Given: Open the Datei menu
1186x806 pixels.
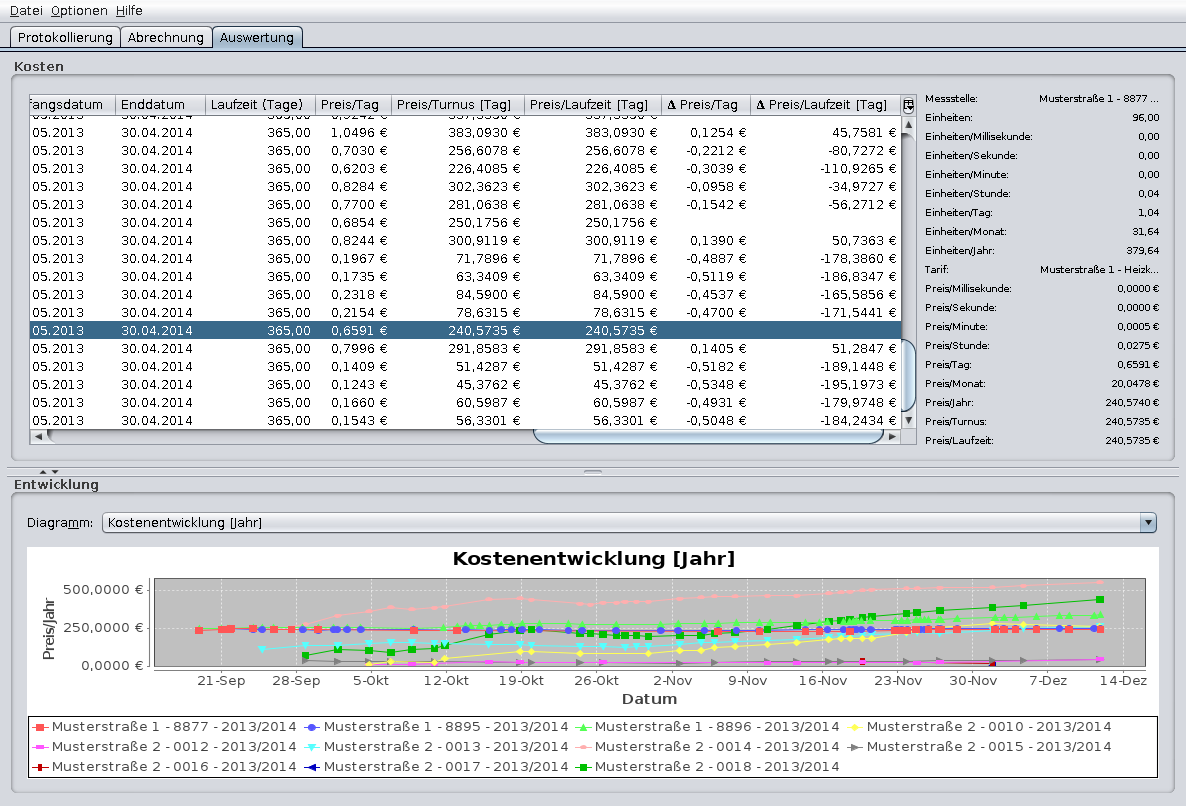Looking at the screenshot, I should click(x=26, y=10).
